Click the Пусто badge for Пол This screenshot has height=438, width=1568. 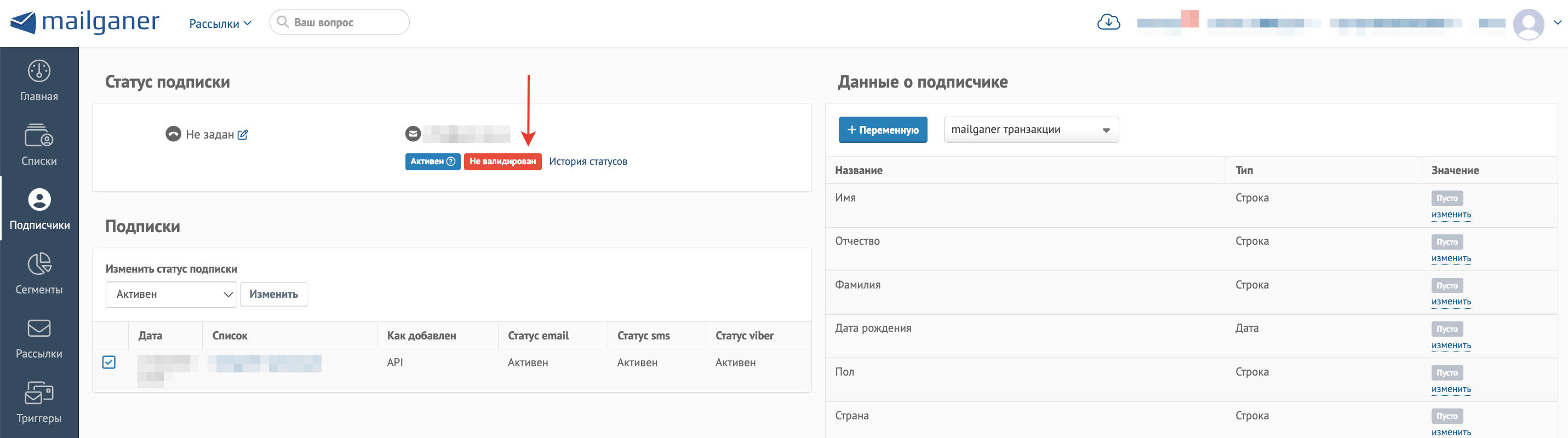coord(1447,373)
